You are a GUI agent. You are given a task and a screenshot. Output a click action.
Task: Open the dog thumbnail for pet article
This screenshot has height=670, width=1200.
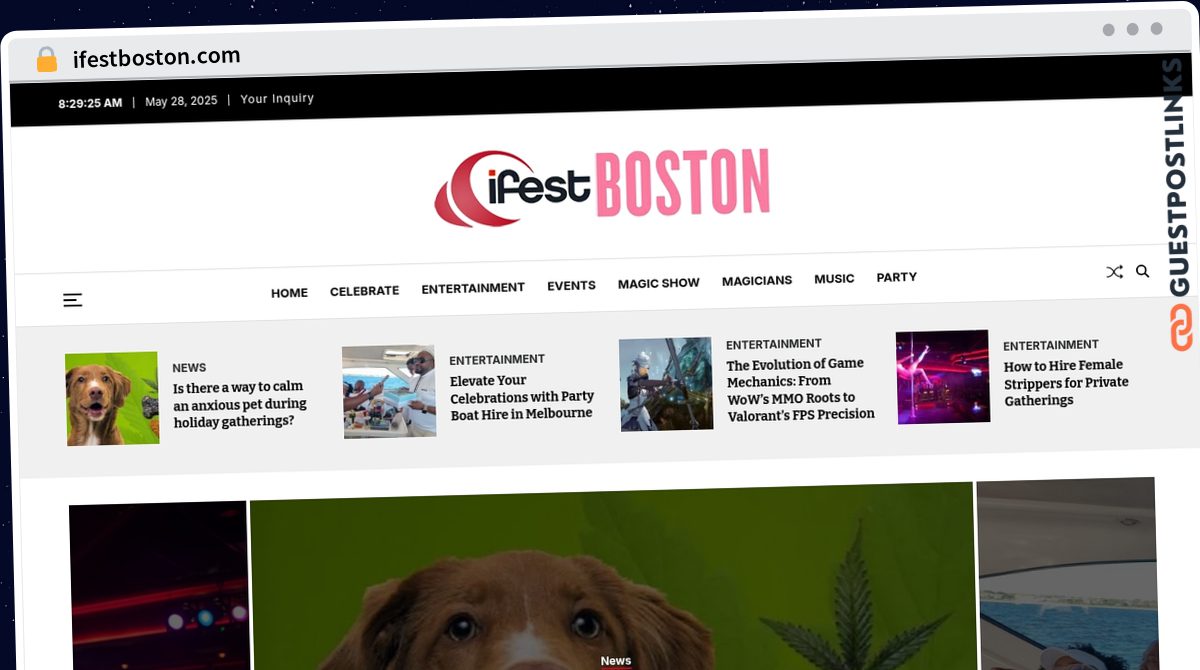click(x=112, y=398)
